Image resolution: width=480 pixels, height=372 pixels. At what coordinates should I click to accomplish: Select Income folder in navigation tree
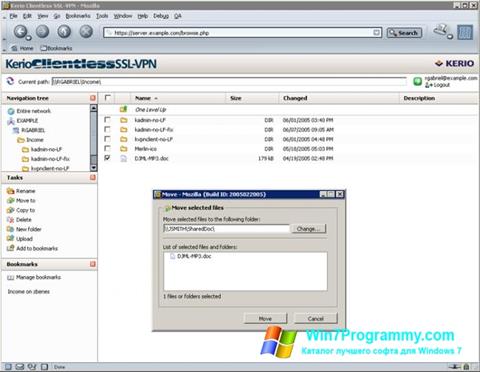coord(30,140)
